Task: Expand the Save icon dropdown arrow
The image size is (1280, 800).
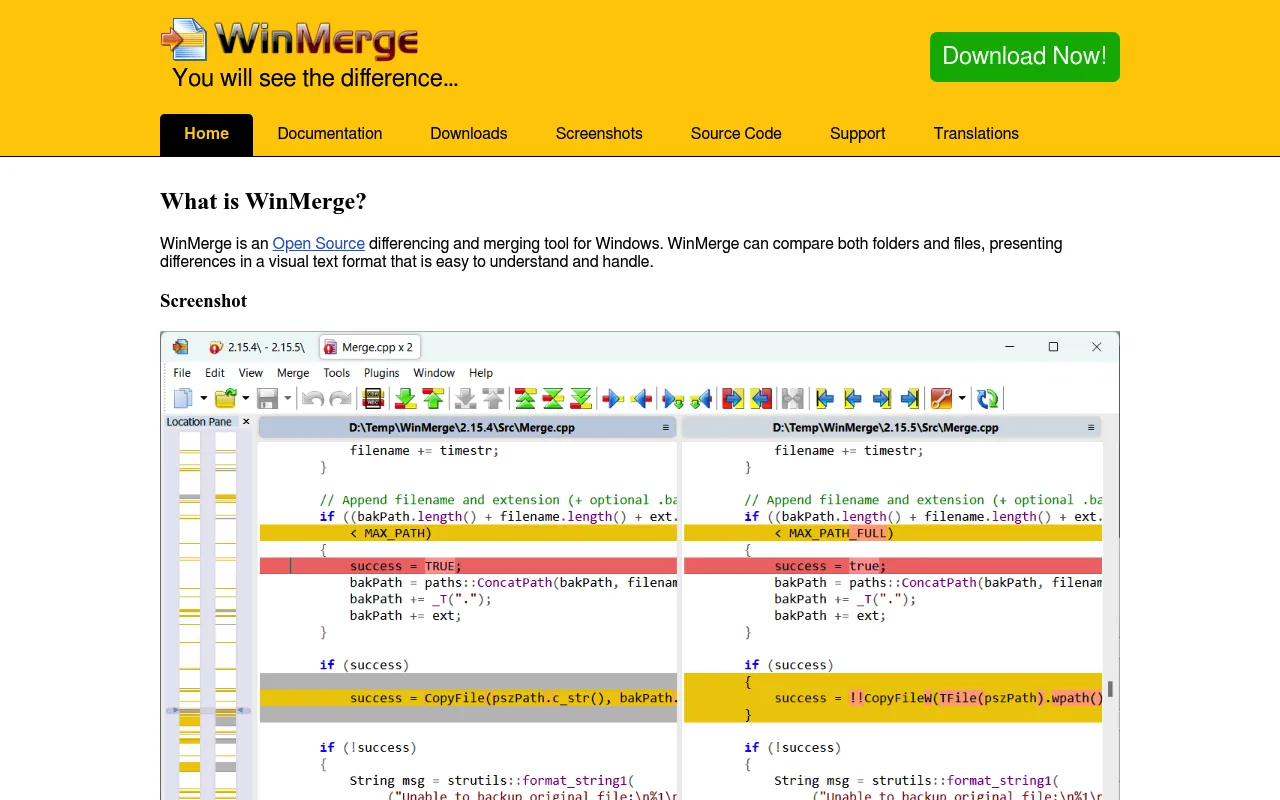Action: [x=288, y=398]
